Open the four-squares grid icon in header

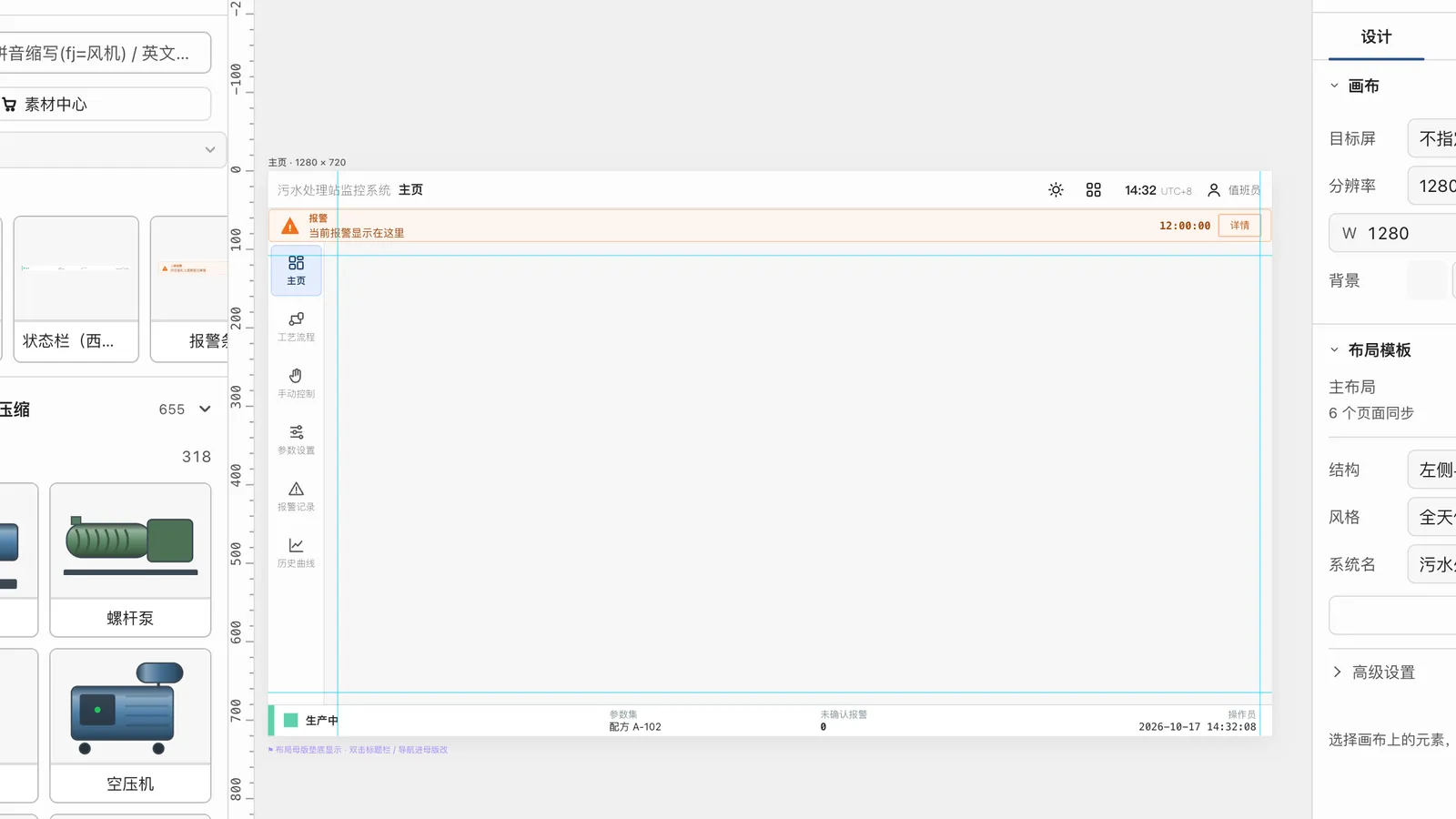1094,190
